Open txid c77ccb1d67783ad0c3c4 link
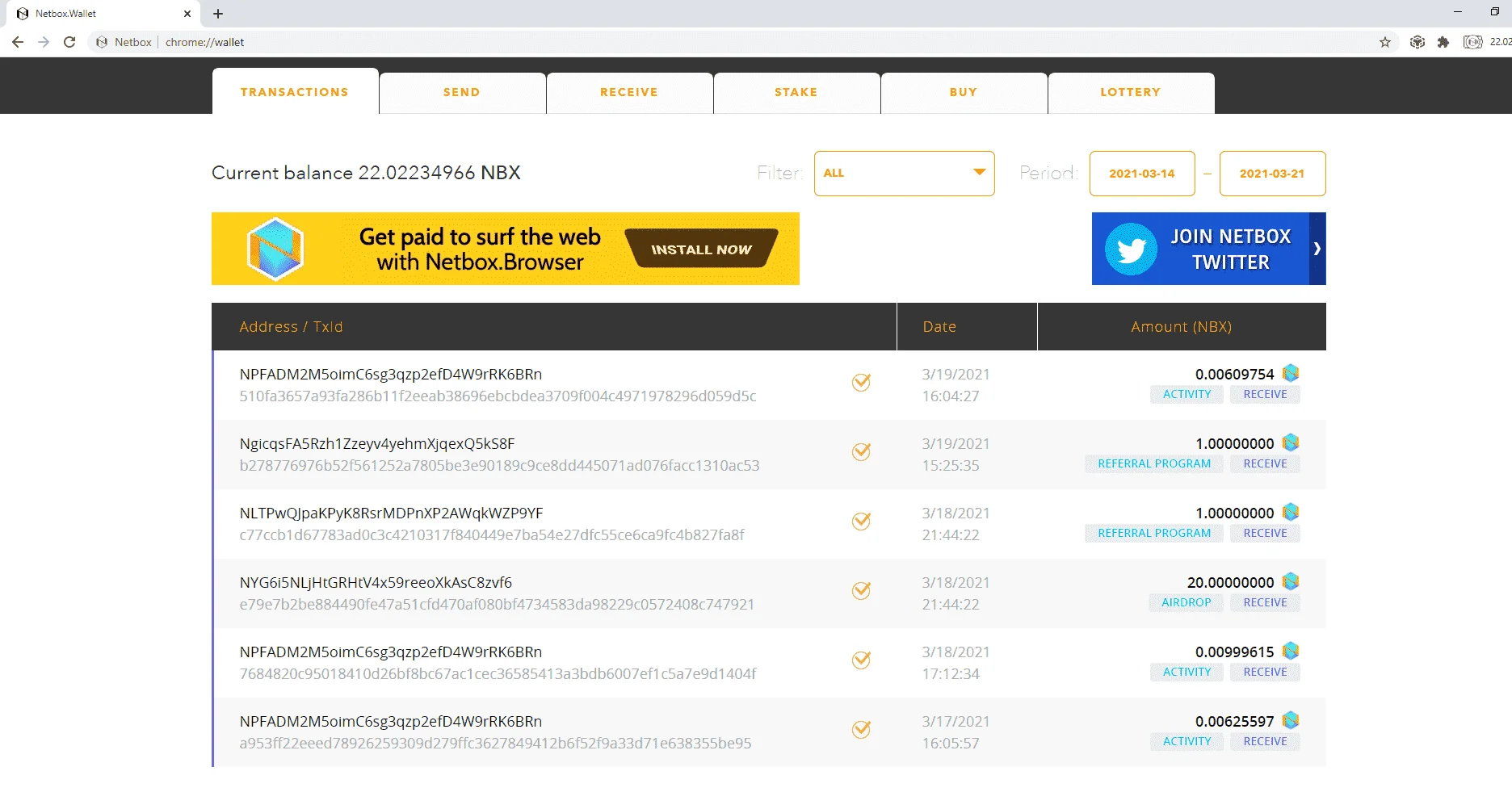The height and width of the screenshot is (788, 1512). pyautogui.click(x=492, y=534)
